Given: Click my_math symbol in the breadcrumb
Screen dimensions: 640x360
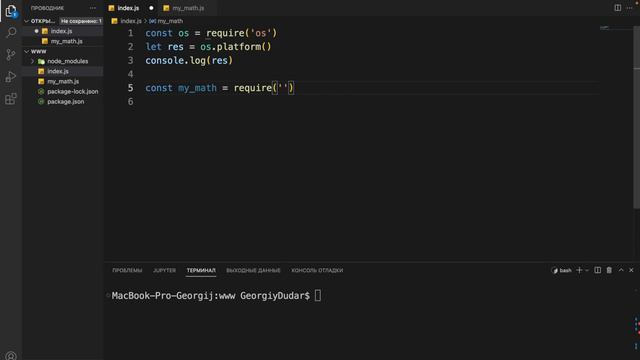Looking at the screenshot, I should tap(170, 21).
